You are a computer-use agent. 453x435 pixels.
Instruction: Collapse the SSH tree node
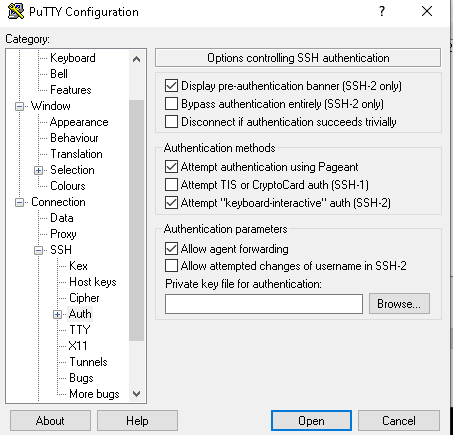pyautogui.click(x=39, y=250)
